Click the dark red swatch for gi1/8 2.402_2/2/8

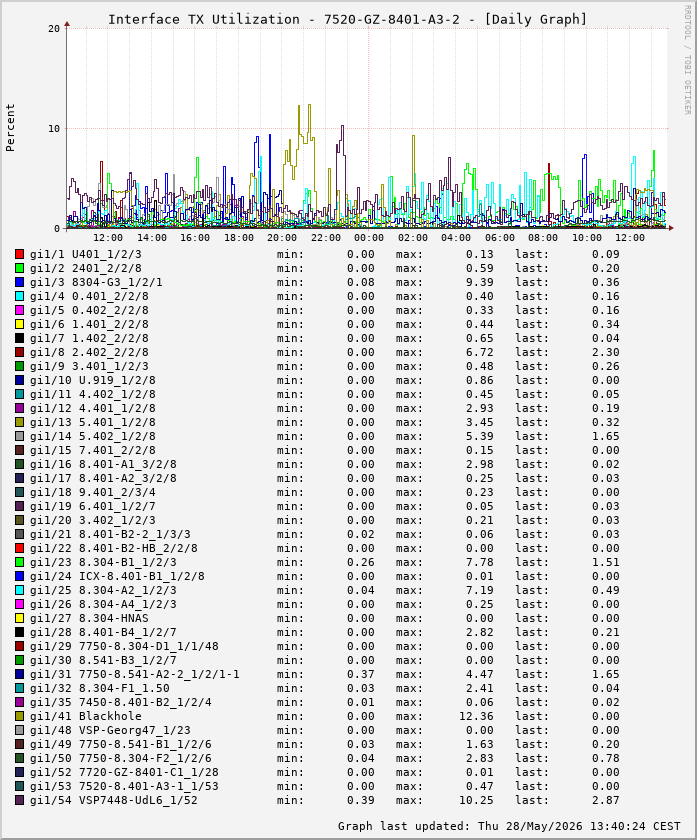point(20,352)
